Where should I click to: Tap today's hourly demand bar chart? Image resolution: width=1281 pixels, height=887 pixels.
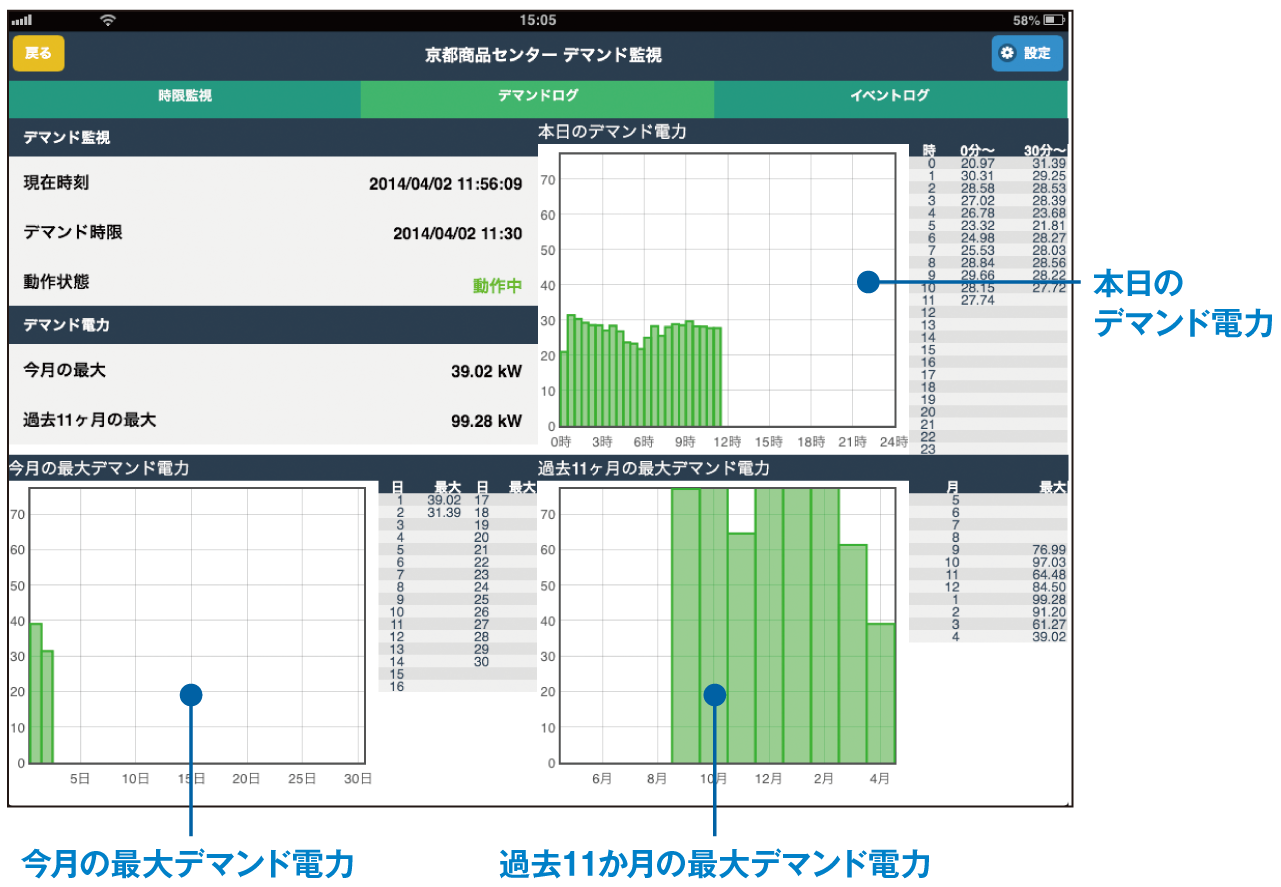(727, 290)
